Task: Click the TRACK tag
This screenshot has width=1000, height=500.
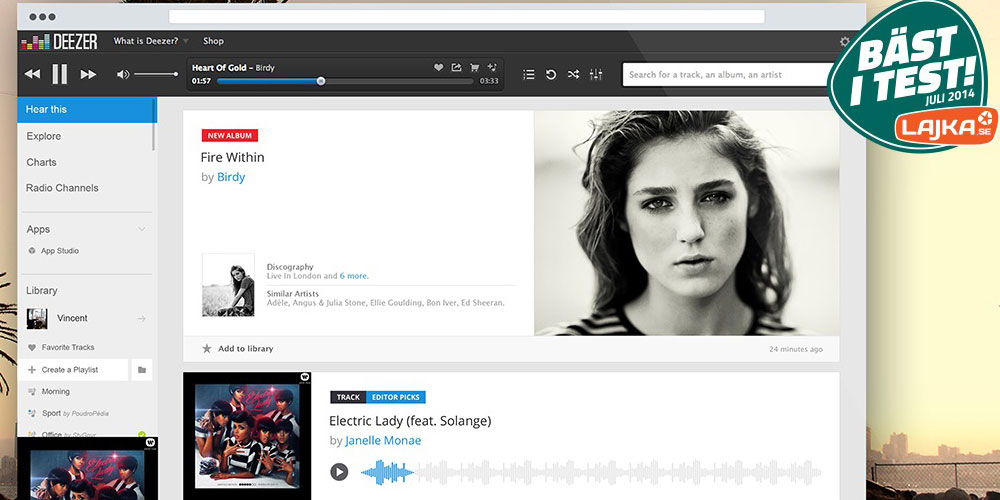Action: coord(348,397)
